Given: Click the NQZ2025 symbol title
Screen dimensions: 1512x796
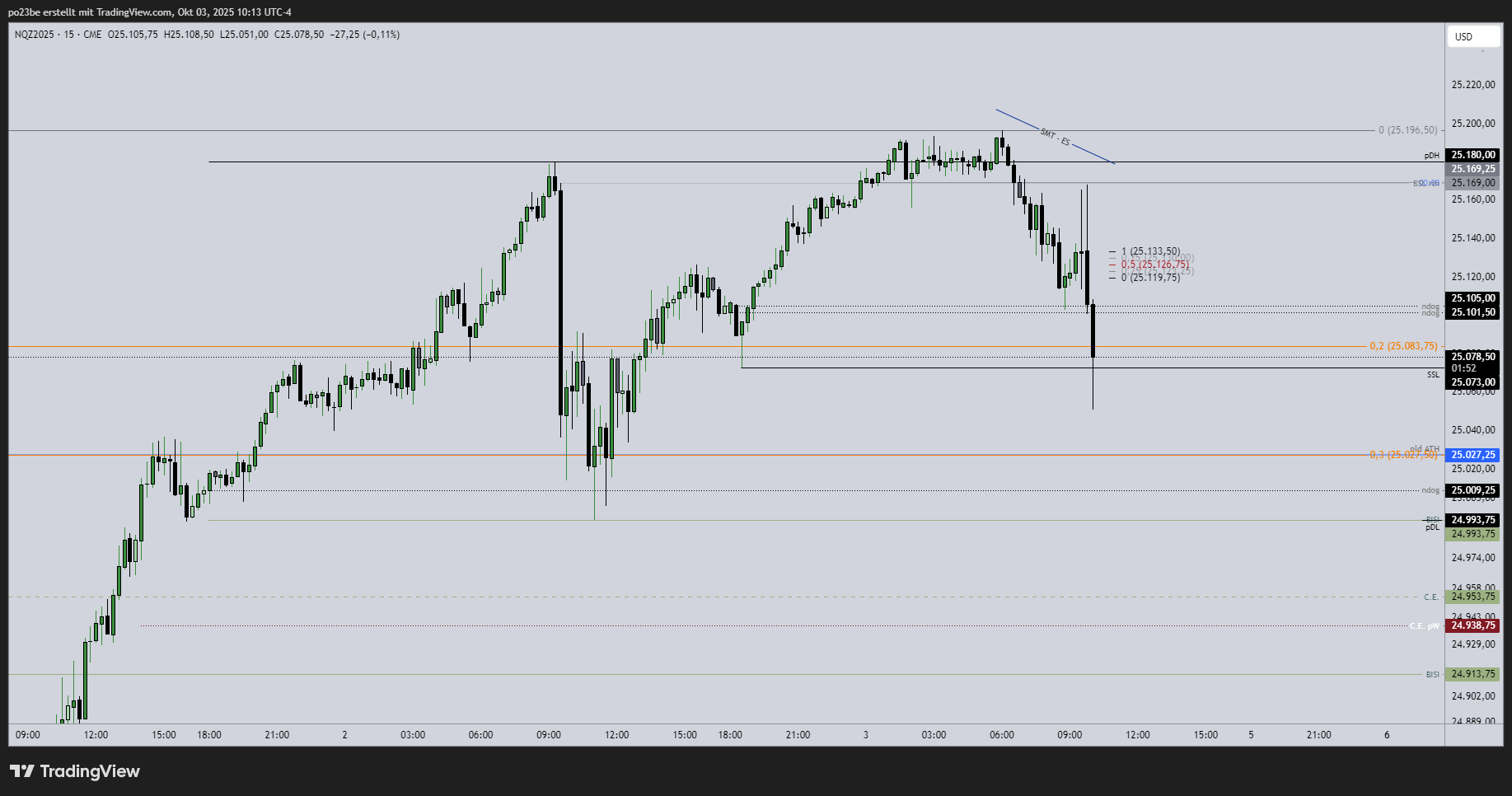Looking at the screenshot, I should pyautogui.click(x=34, y=35).
